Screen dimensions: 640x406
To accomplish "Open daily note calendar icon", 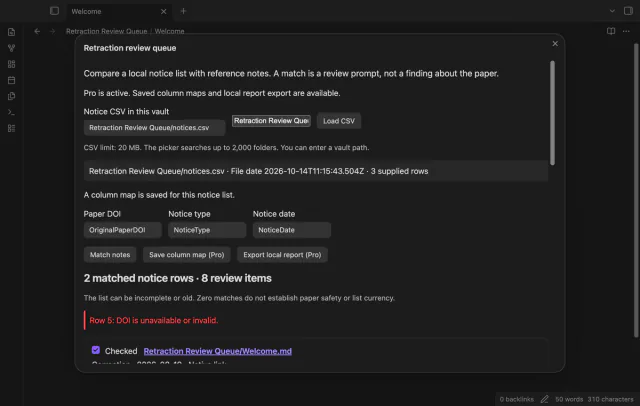I will 11,80.
